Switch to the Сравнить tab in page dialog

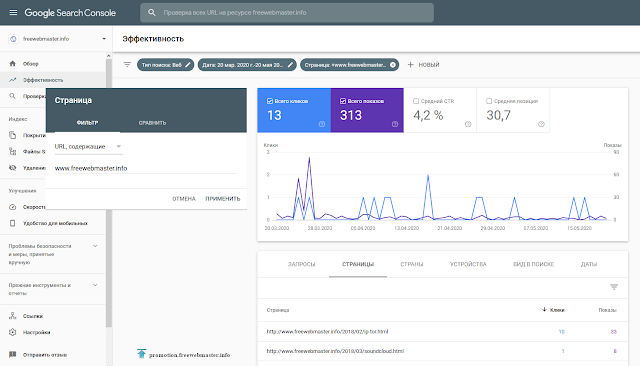pos(152,123)
